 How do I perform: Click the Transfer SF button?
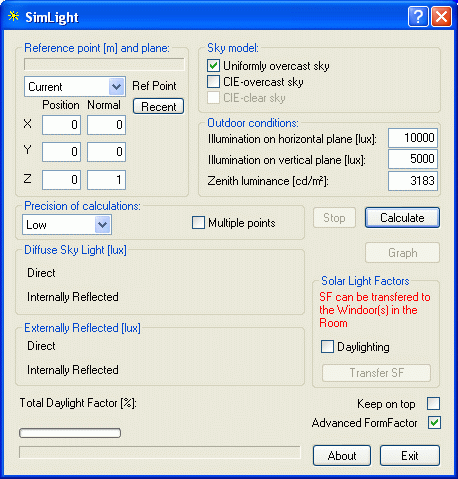tap(376, 373)
